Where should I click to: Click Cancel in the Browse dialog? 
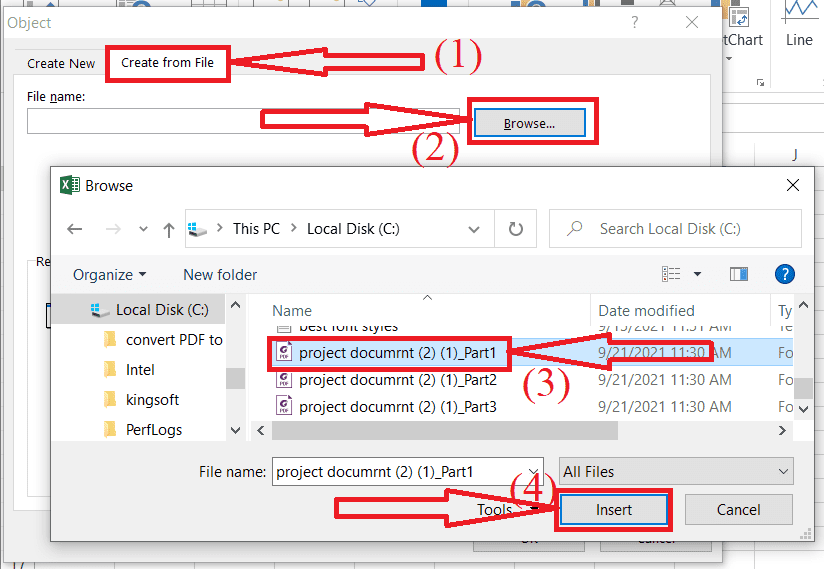tap(738, 510)
